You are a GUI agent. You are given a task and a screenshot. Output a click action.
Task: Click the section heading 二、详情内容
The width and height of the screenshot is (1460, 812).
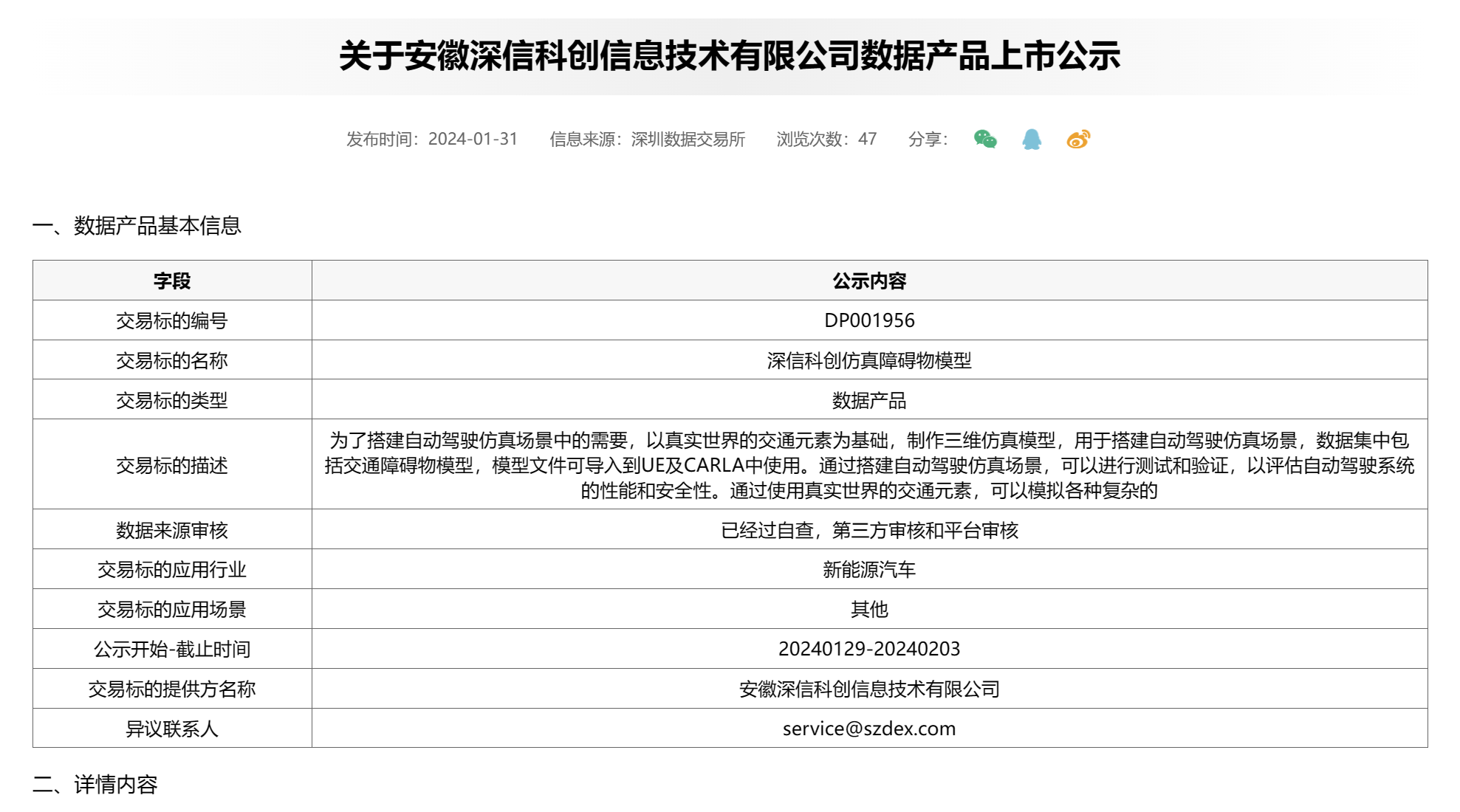click(x=95, y=785)
